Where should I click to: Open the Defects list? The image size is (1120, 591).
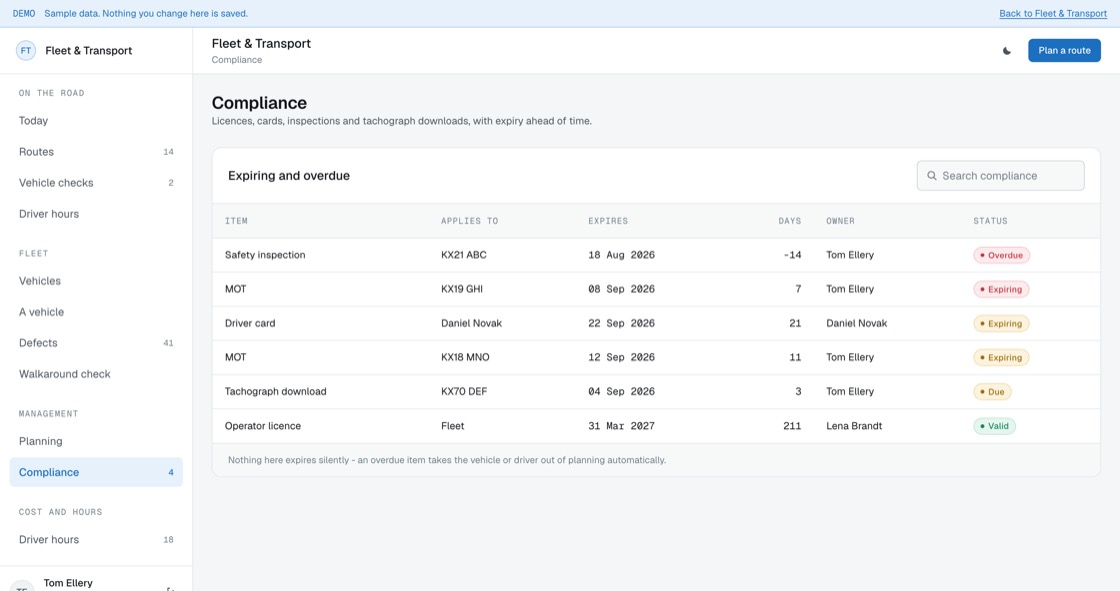(96, 343)
